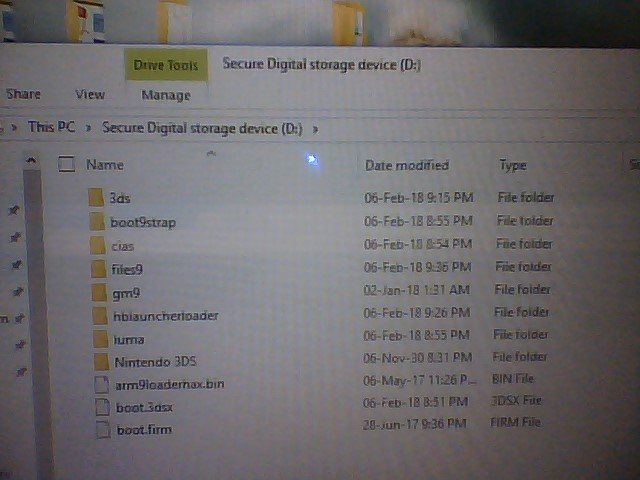Viewport: 640px width, 480px height.
Task: Sort files by Date modified column
Action: pyautogui.click(x=407, y=165)
